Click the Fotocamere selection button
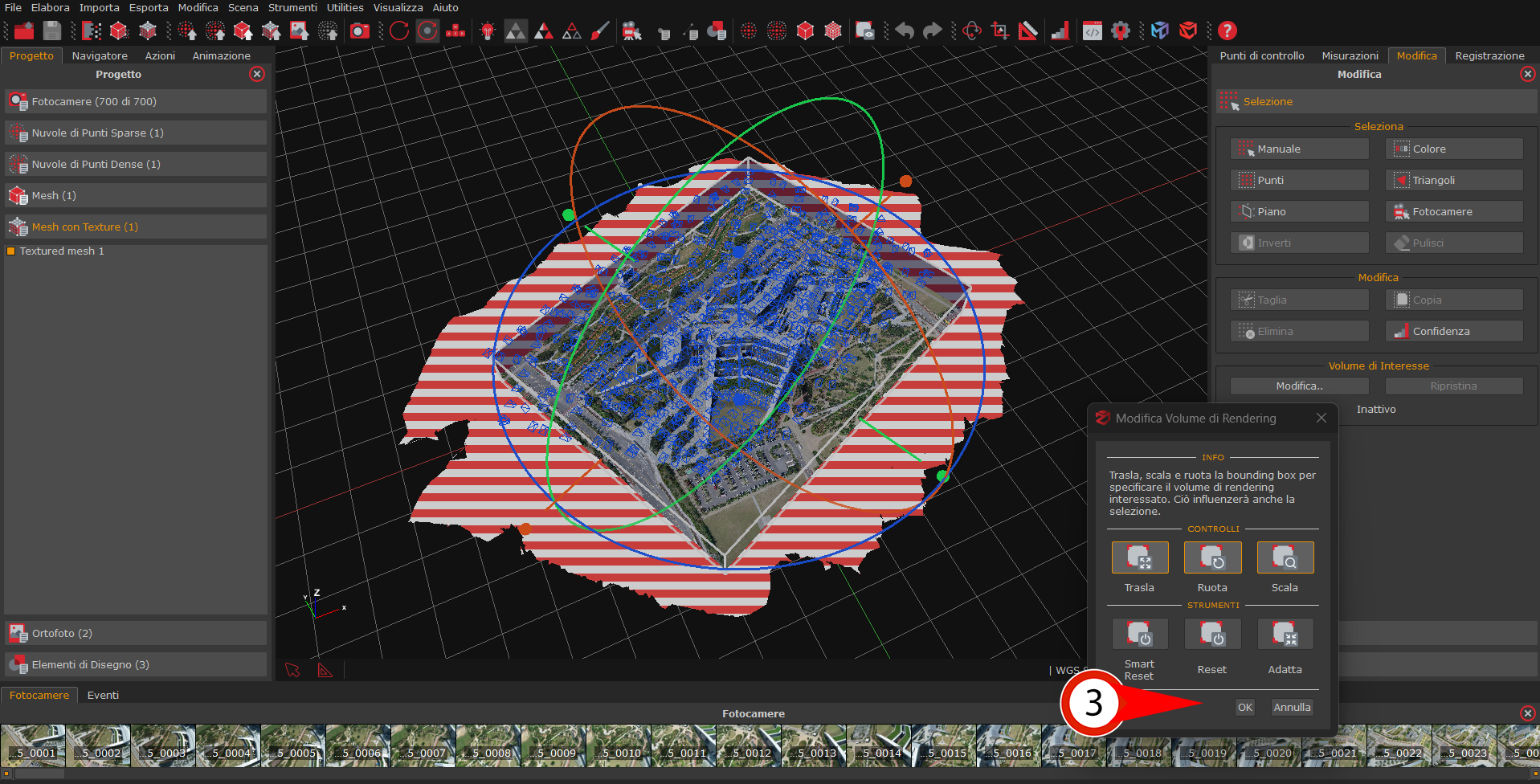 pyautogui.click(x=1454, y=212)
